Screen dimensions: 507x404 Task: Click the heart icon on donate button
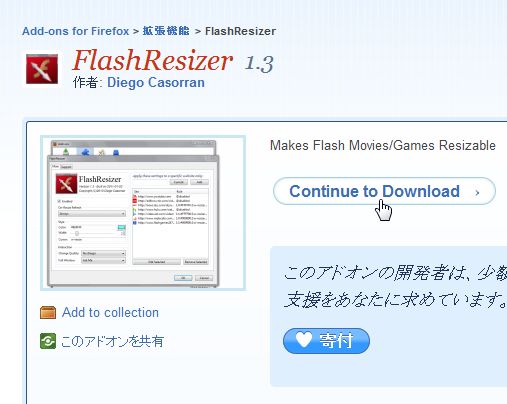click(x=303, y=340)
